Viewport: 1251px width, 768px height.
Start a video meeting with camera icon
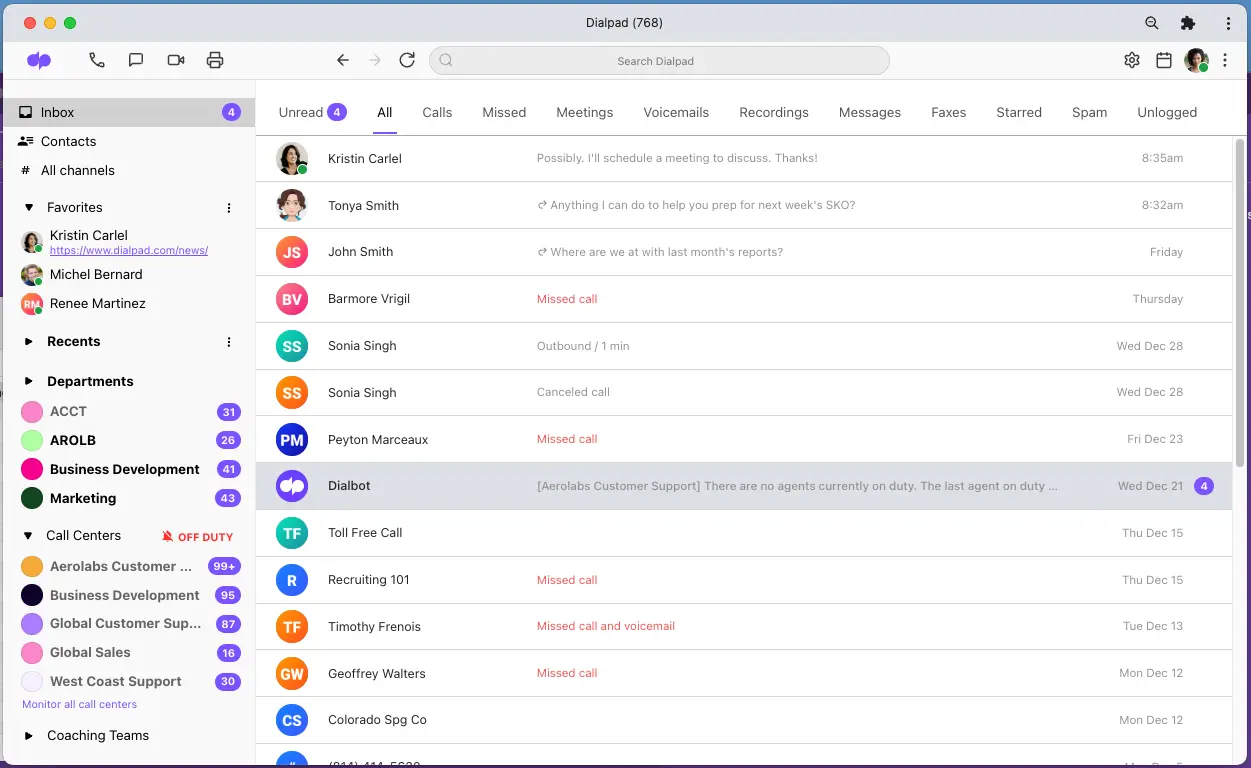pos(176,60)
